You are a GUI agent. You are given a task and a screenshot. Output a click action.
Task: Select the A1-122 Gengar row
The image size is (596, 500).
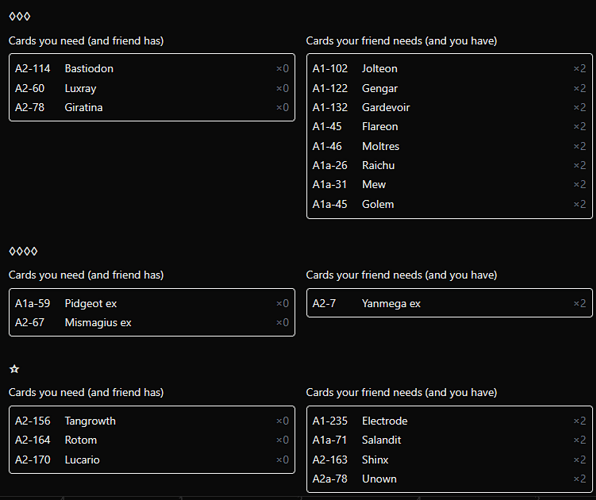pyautogui.click(x=449, y=88)
